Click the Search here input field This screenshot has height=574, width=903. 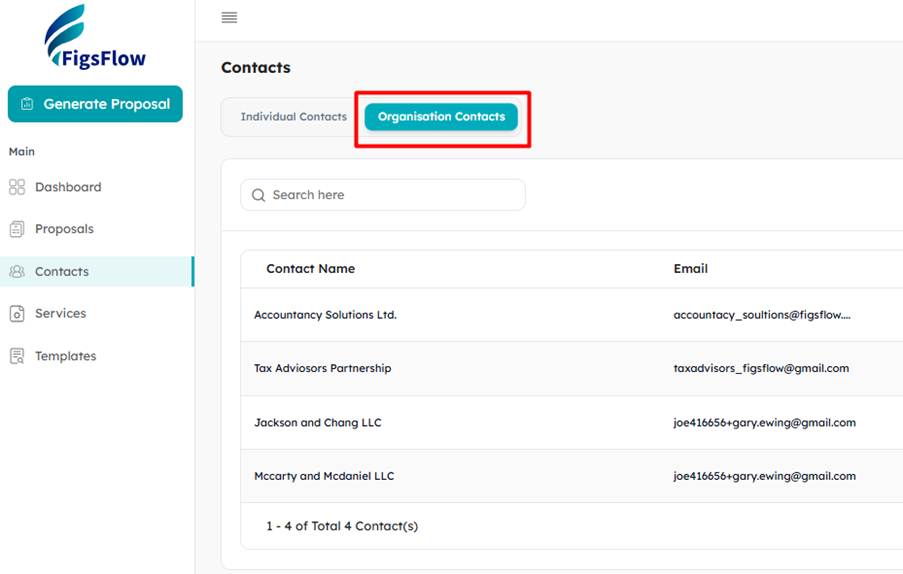[x=383, y=195]
